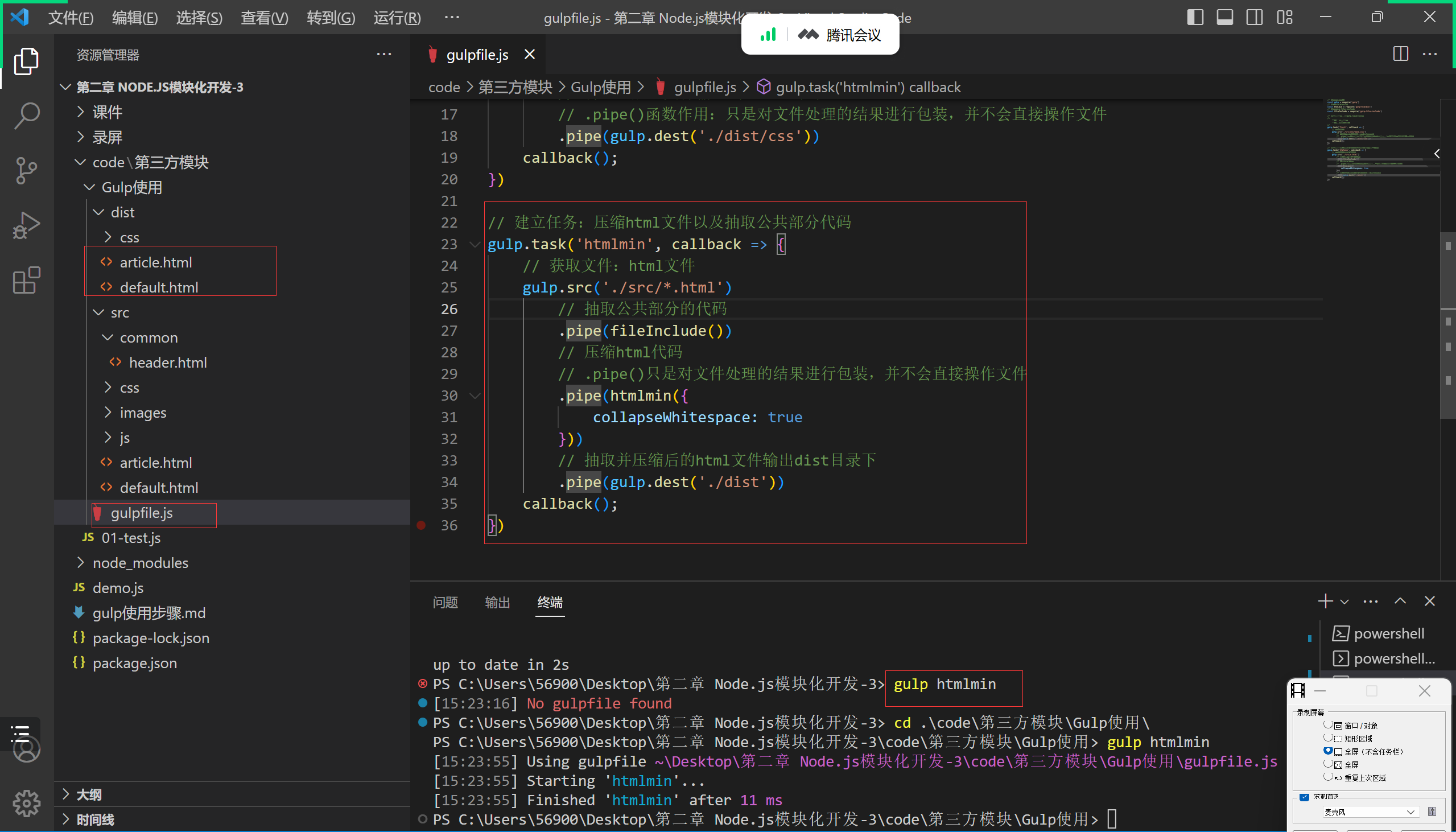Open header.html from the common folder
The image size is (1456, 832).
pyautogui.click(x=167, y=363)
